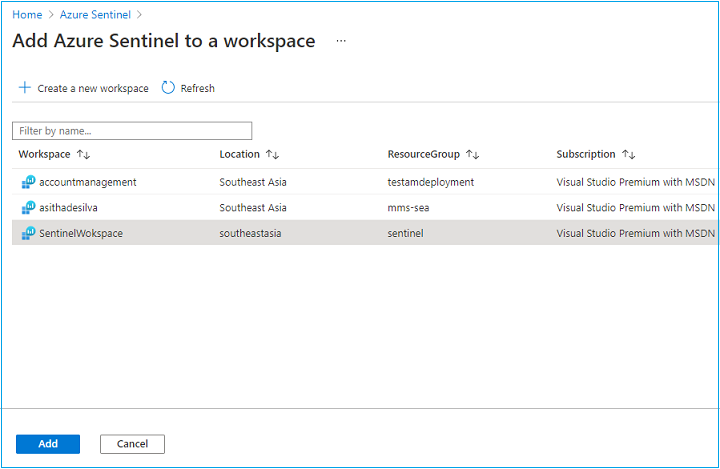This screenshot has height=469, width=720.
Task: Select the asithadesilva workspace name
Action: pos(68,208)
